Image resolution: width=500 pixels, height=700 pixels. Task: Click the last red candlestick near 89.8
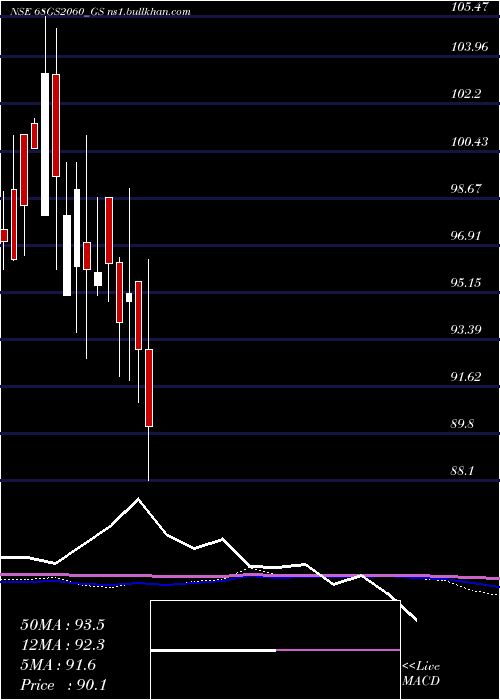pyautogui.click(x=149, y=388)
